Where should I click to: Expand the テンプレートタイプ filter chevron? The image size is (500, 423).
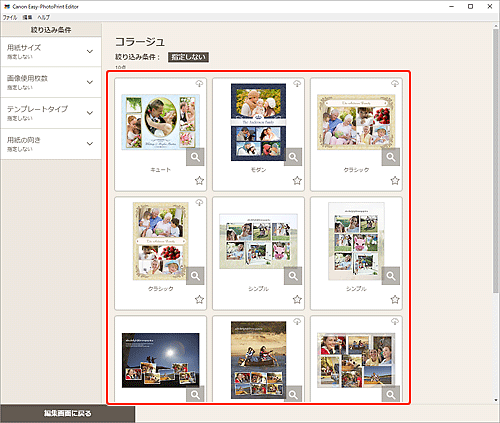[x=90, y=113]
